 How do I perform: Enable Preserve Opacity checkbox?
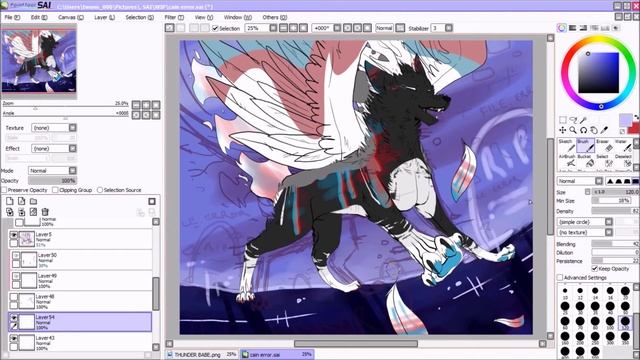coord(4,190)
